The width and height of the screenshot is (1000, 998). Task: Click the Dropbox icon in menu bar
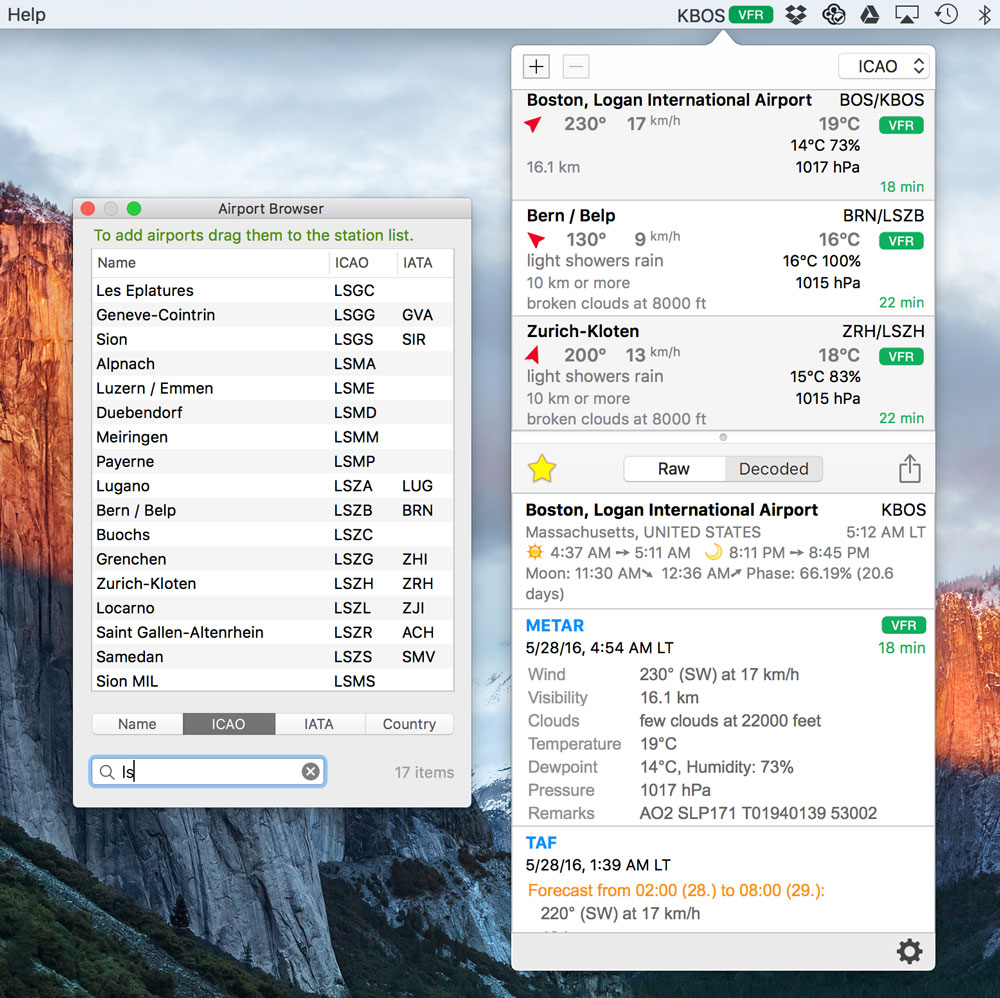click(796, 15)
